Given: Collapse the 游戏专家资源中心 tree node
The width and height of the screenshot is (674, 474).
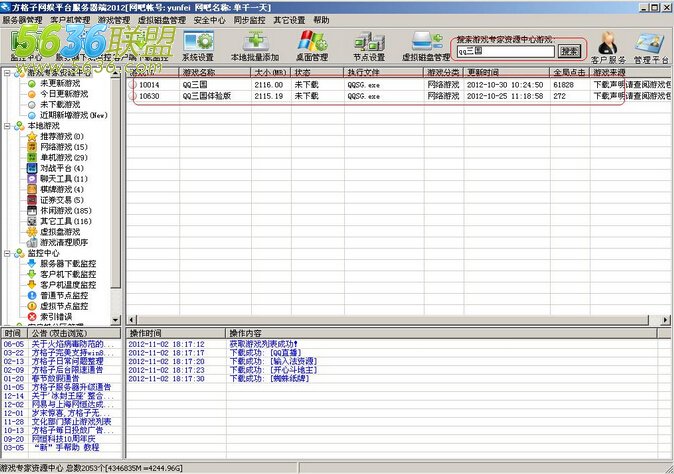Looking at the screenshot, I should click(7, 73).
